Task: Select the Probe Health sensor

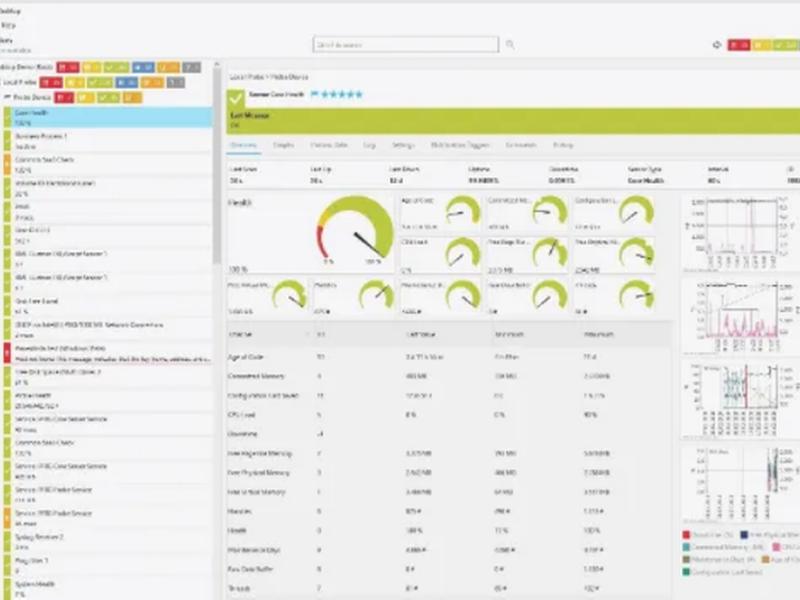Action: click(x=109, y=401)
